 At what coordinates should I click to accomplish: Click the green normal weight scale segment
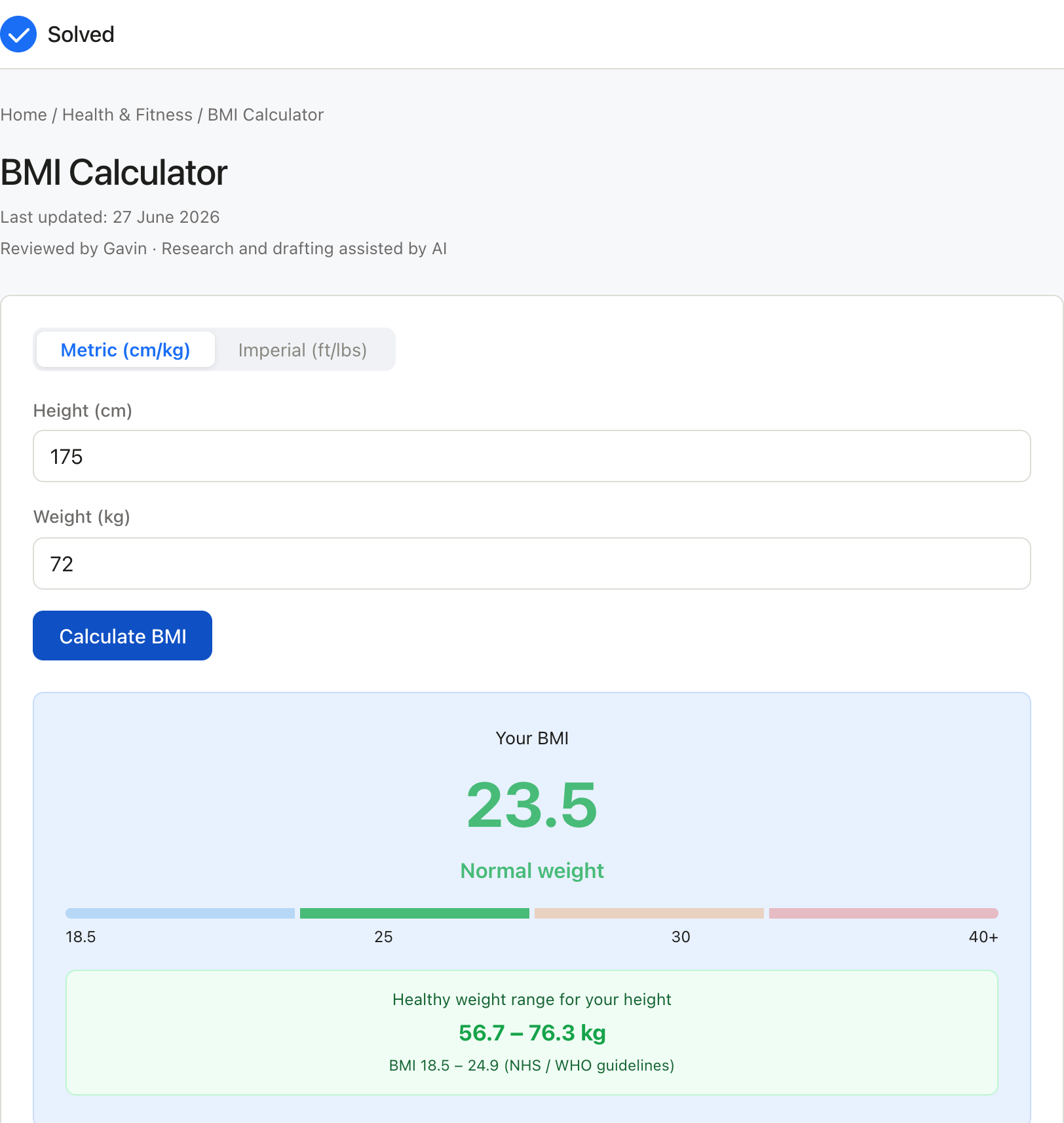[x=415, y=913]
